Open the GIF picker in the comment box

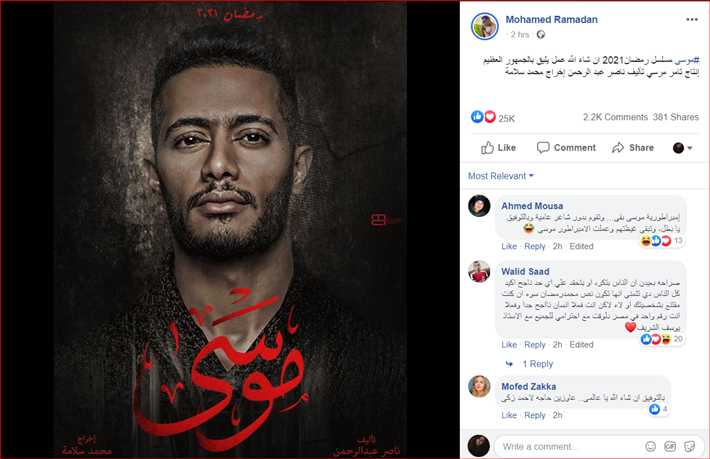tap(670, 446)
